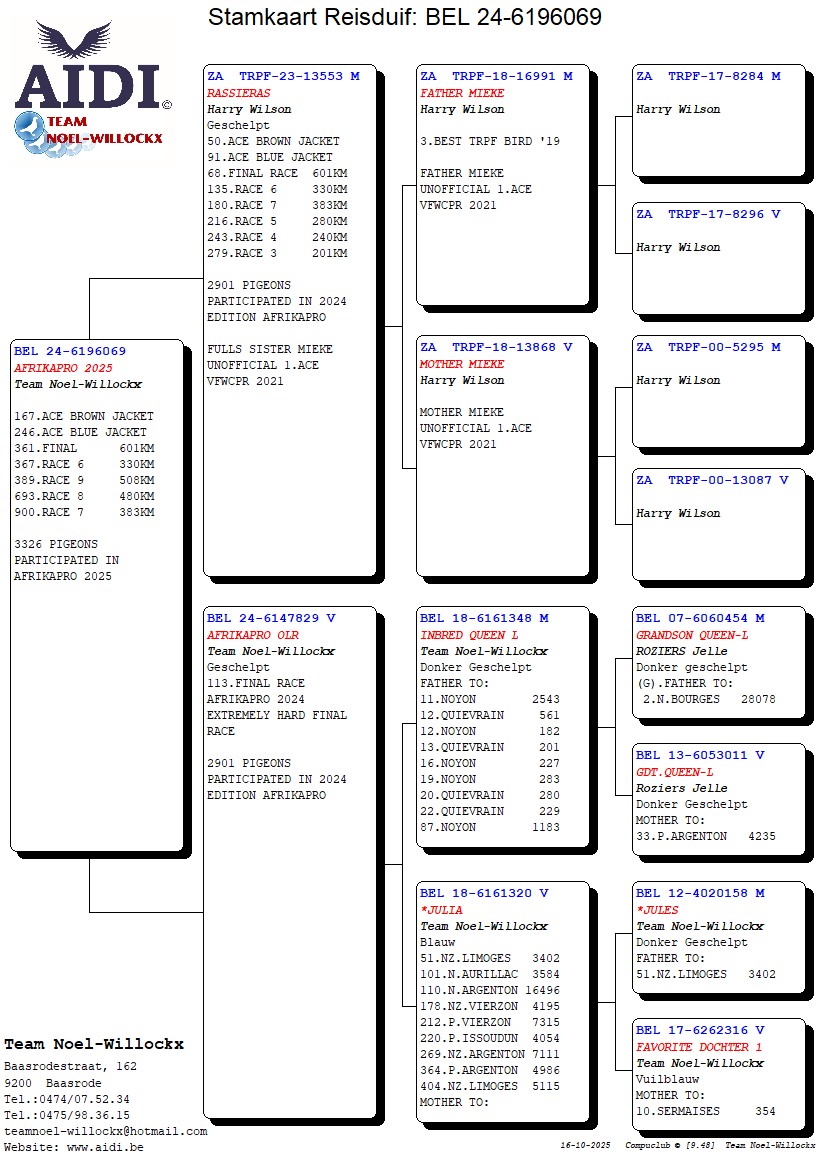Viewport: 816px width, 1172px height.
Task: Select the GRANDSON QUEEN-L entry
Action: point(692,635)
